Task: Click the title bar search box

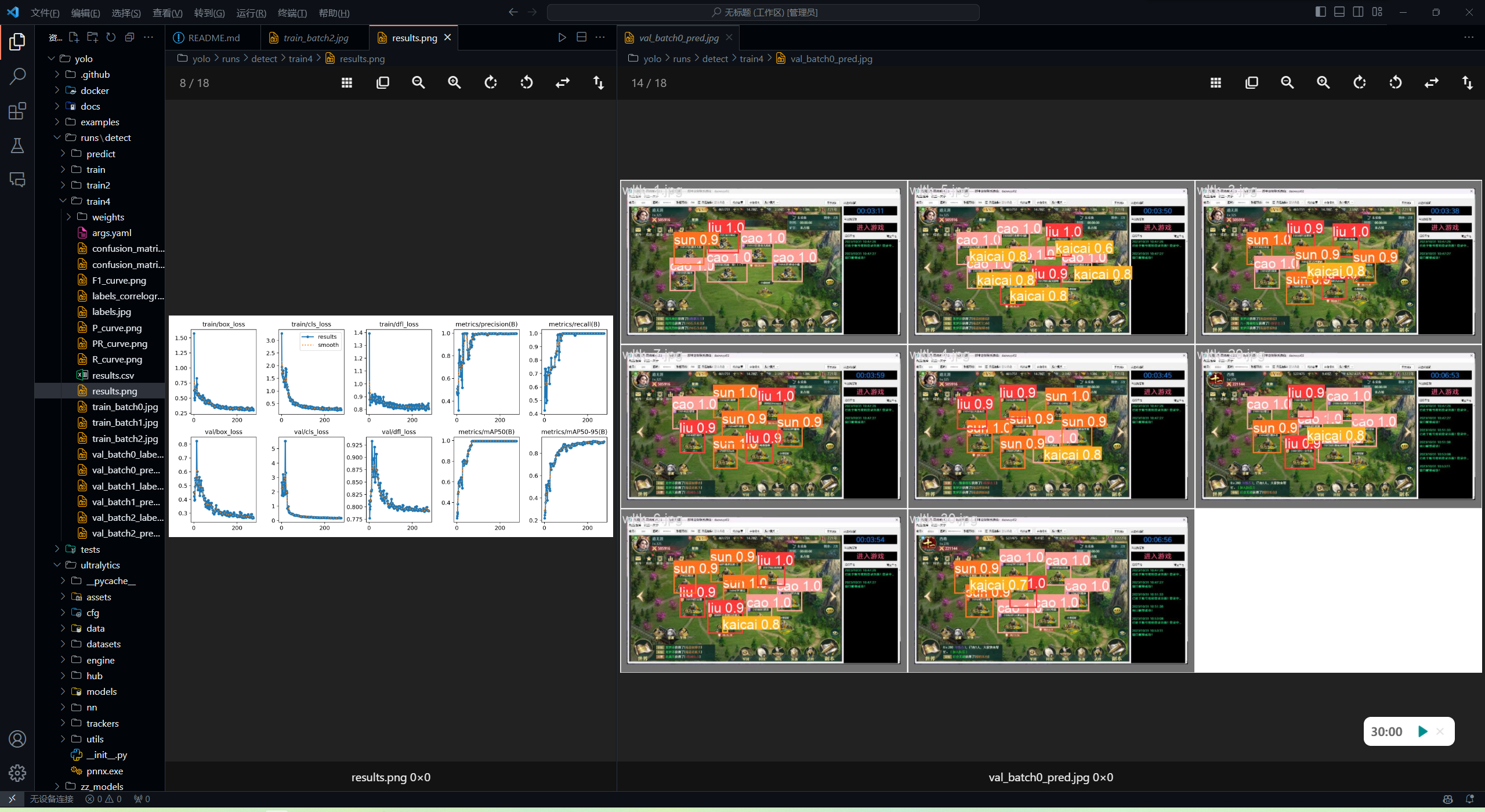Action: [x=763, y=12]
